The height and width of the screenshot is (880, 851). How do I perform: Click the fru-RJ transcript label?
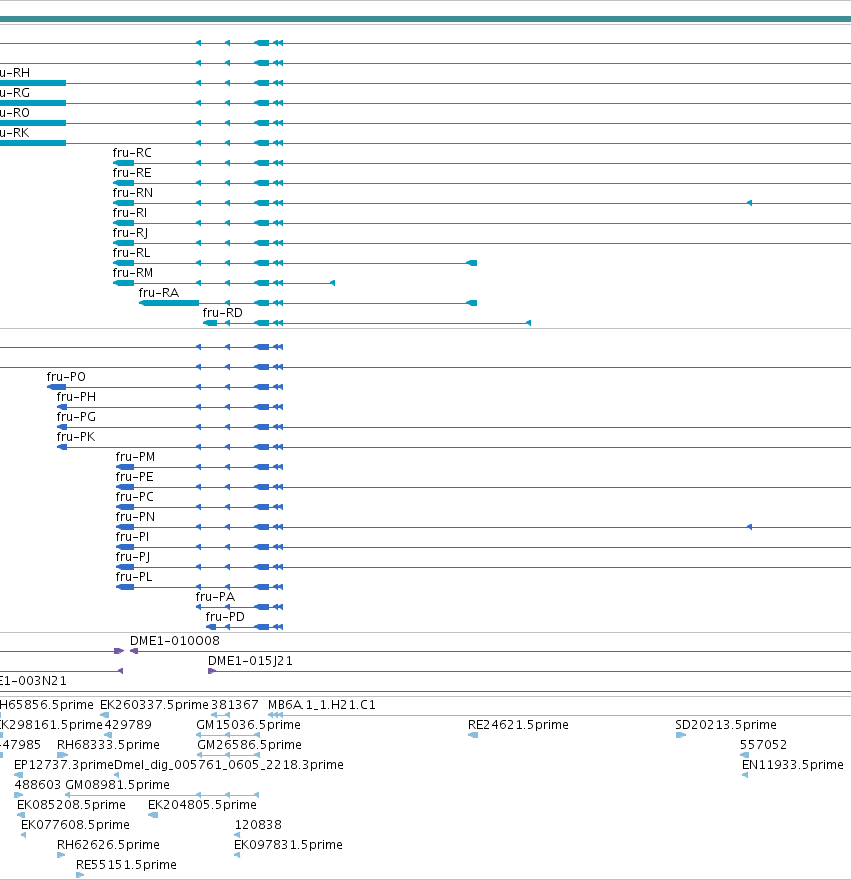click(x=130, y=233)
